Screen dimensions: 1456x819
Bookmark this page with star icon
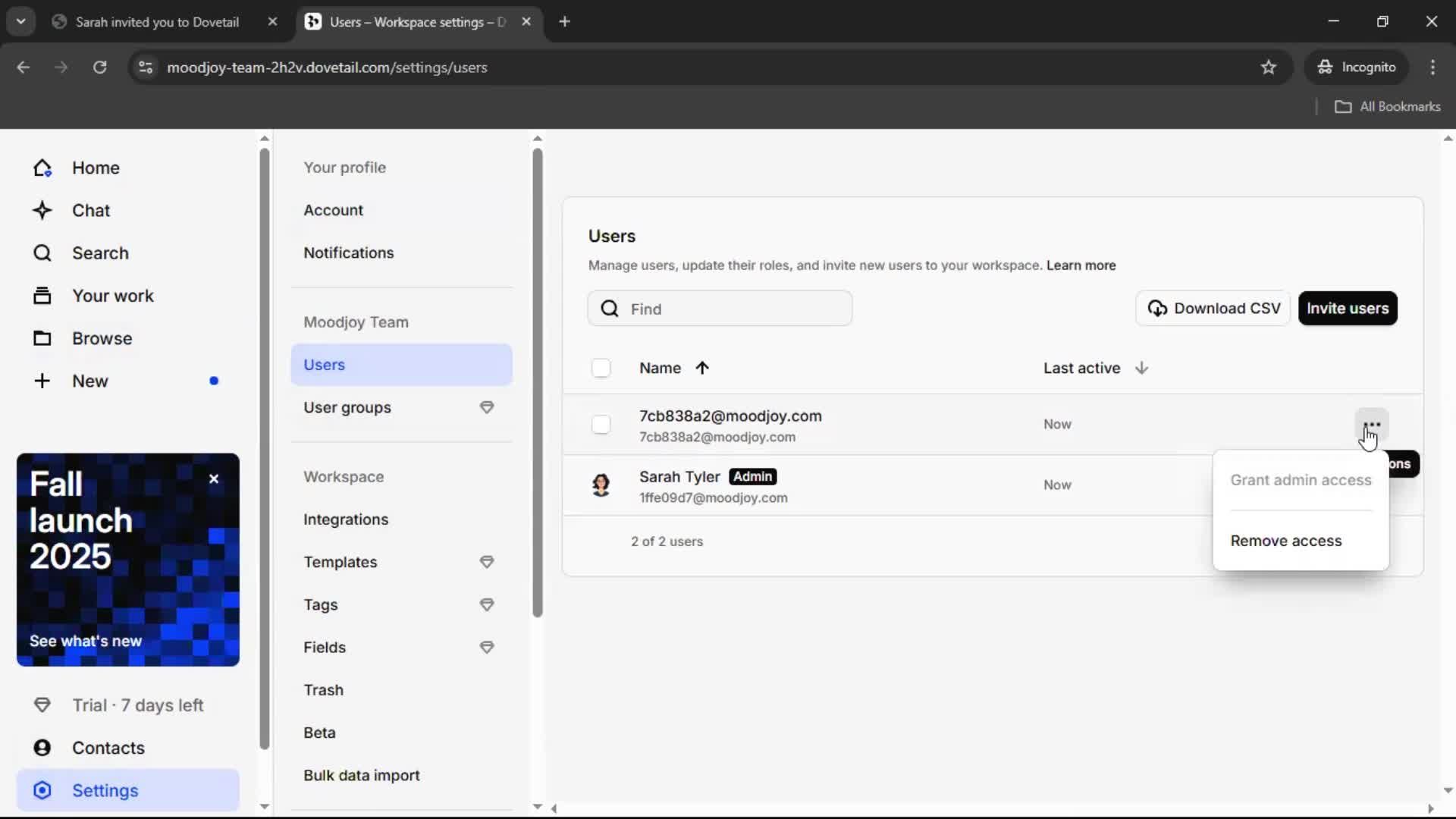click(1268, 67)
